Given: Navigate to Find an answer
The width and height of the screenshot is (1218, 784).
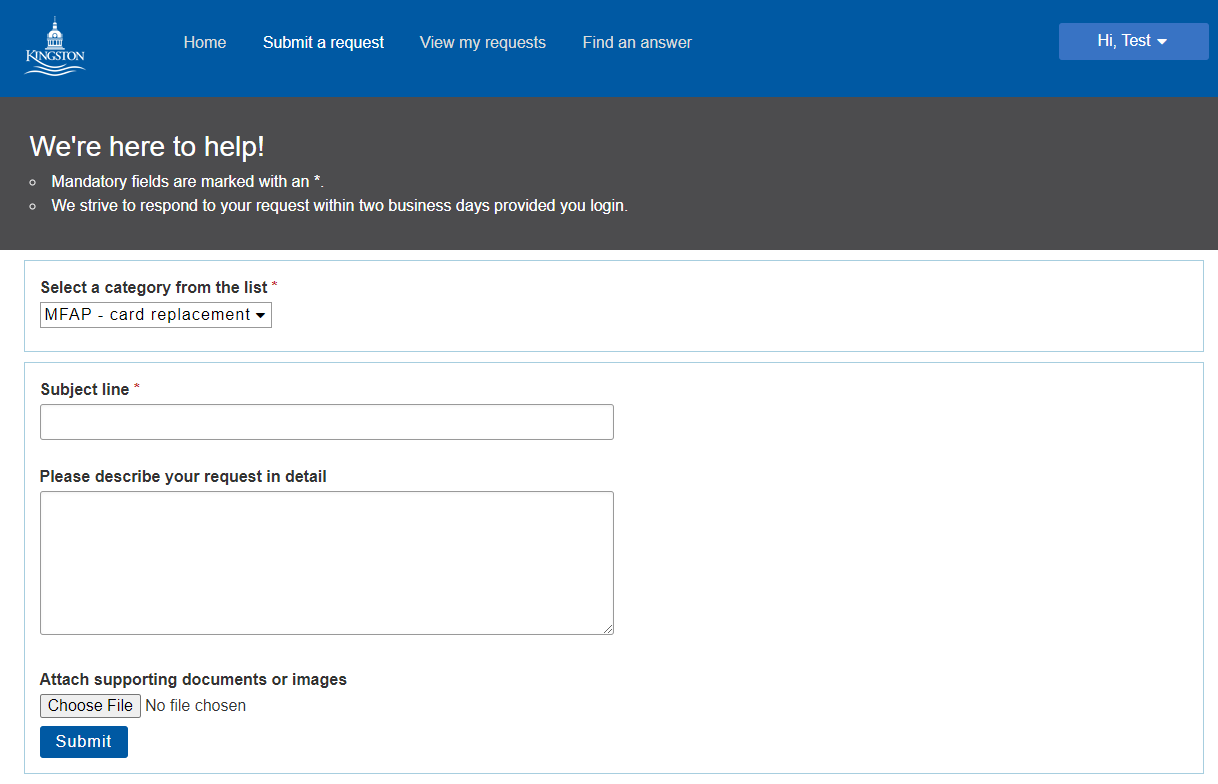Looking at the screenshot, I should pyautogui.click(x=637, y=42).
